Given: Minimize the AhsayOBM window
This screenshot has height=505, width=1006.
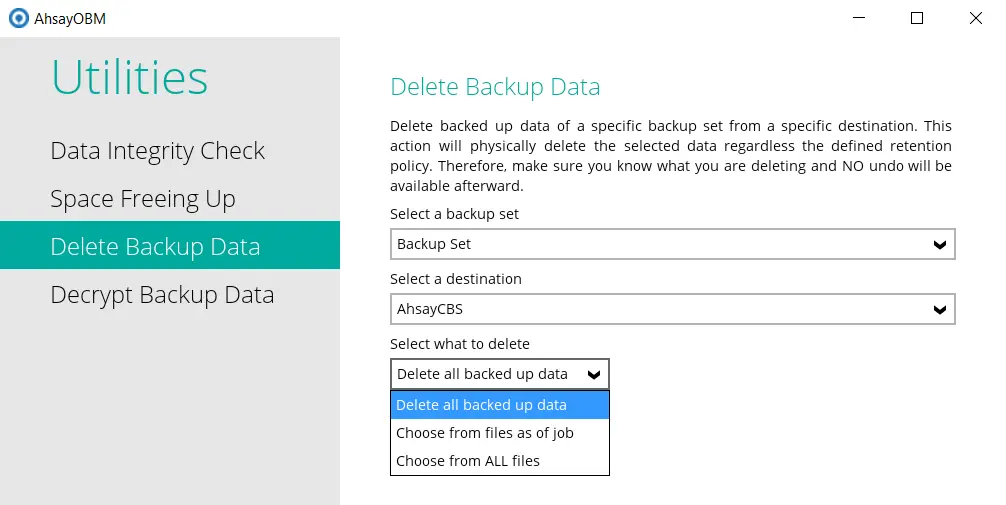Looking at the screenshot, I should tap(858, 18).
